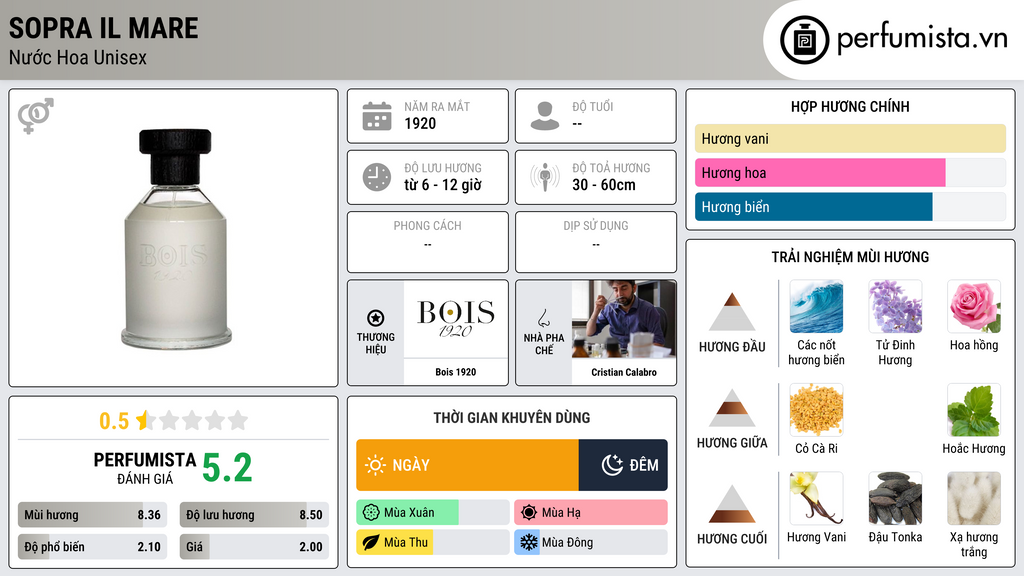
Task: Click the flower icon beside Mùa Xuân
Action: tap(371, 513)
